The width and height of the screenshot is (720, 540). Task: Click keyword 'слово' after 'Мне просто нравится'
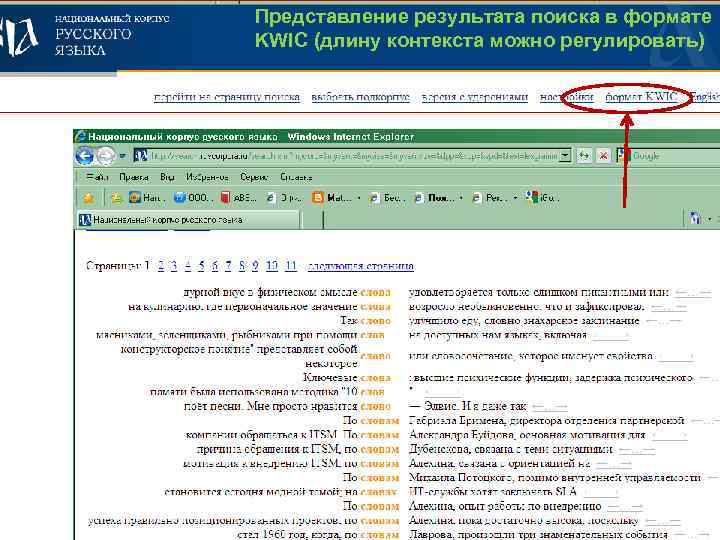coord(376,406)
